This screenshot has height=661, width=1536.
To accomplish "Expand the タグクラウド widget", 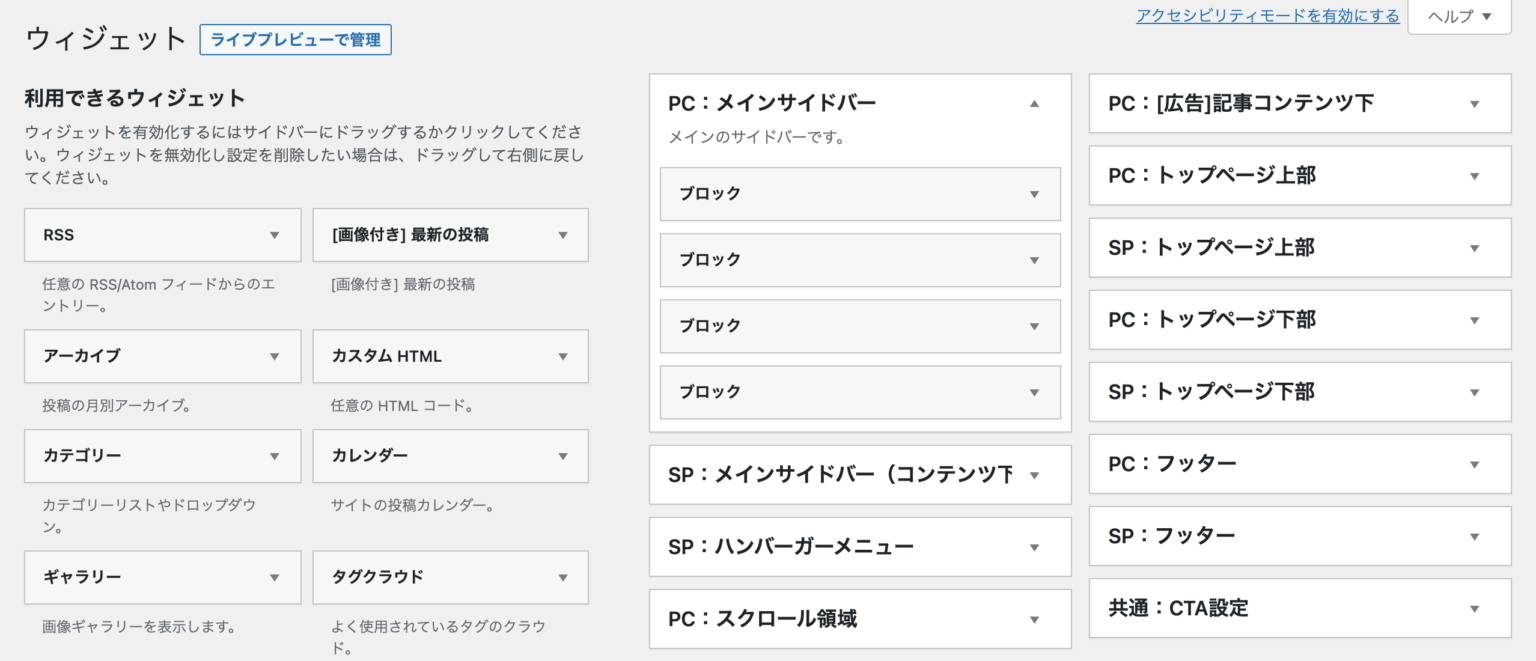I will coord(561,577).
